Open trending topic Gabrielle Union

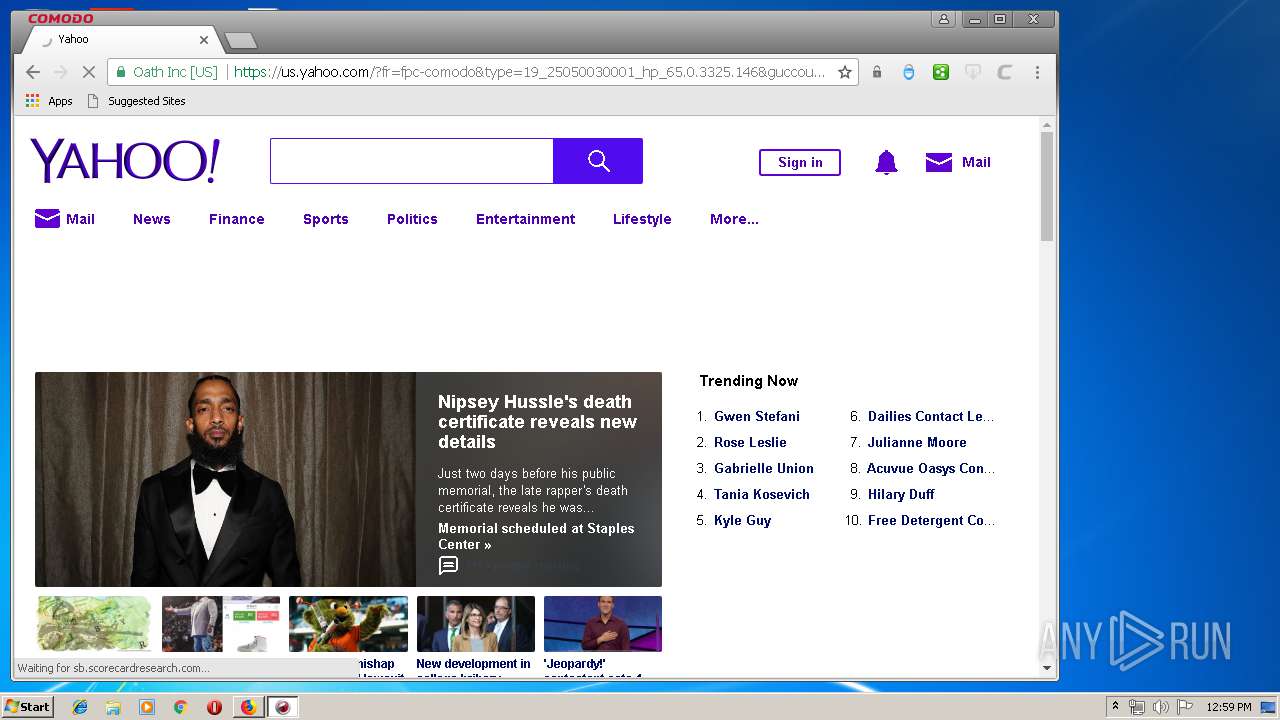764,468
